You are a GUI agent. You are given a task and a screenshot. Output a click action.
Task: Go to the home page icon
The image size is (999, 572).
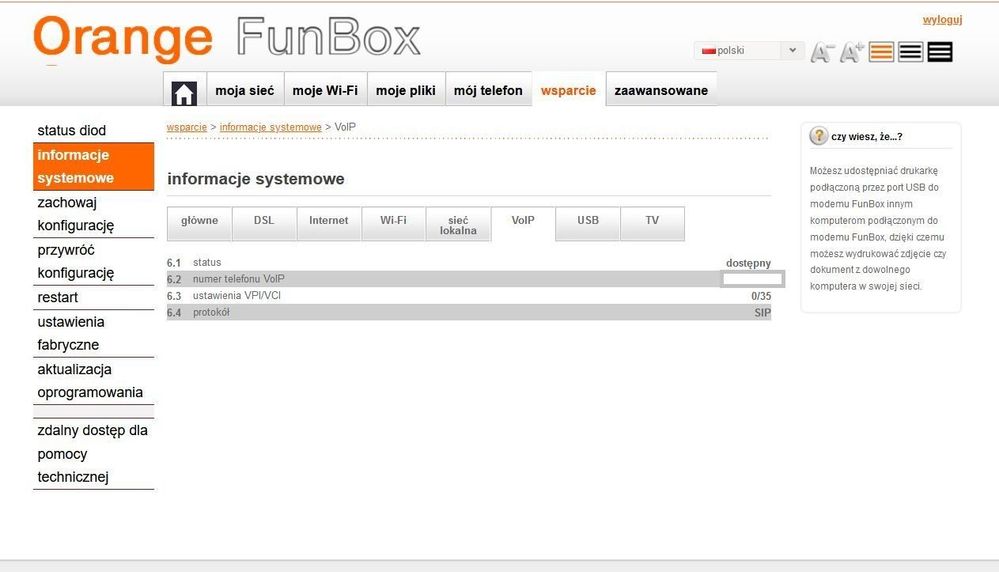point(183,92)
